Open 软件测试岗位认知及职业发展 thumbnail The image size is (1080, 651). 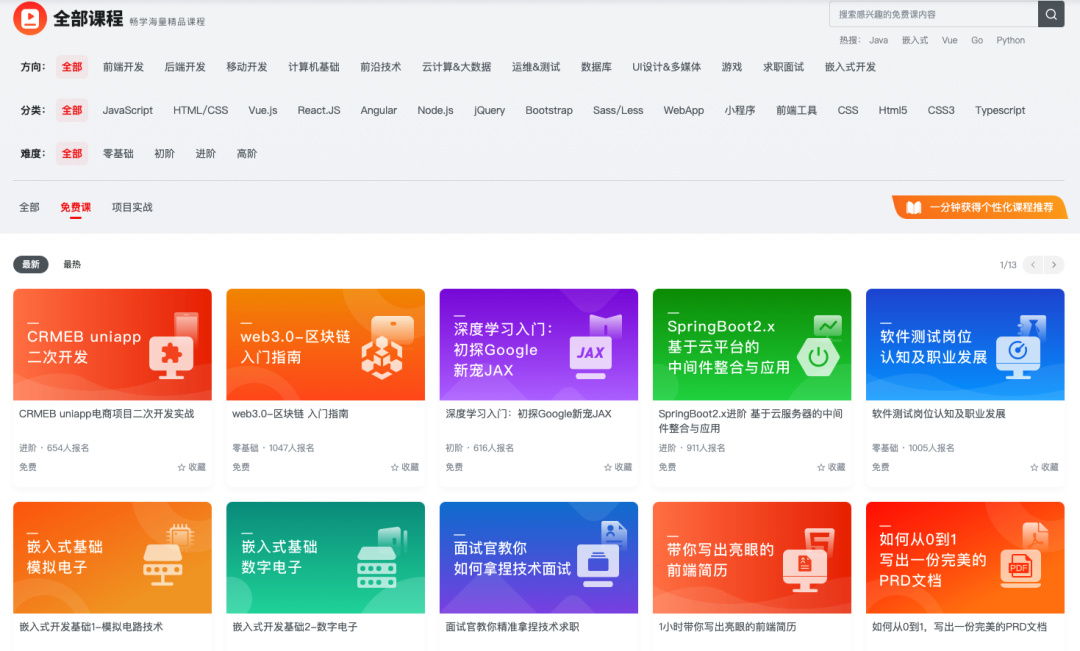point(965,344)
